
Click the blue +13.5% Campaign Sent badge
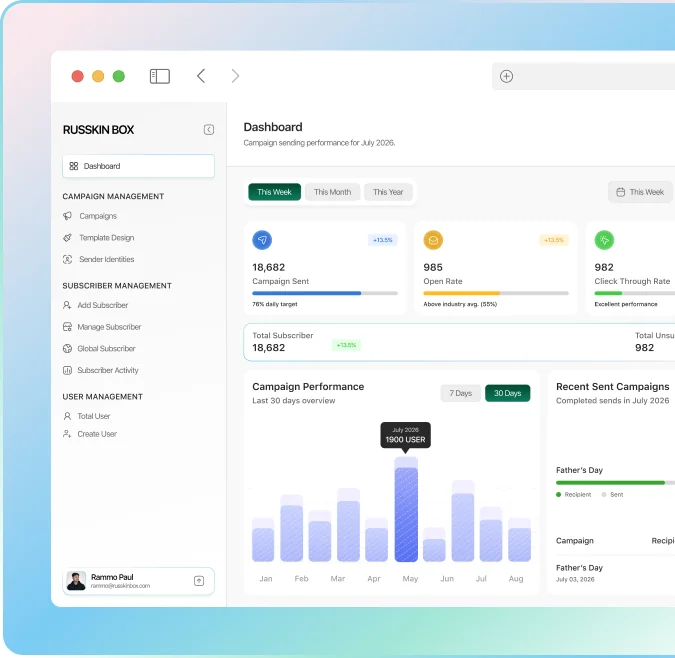tap(383, 240)
